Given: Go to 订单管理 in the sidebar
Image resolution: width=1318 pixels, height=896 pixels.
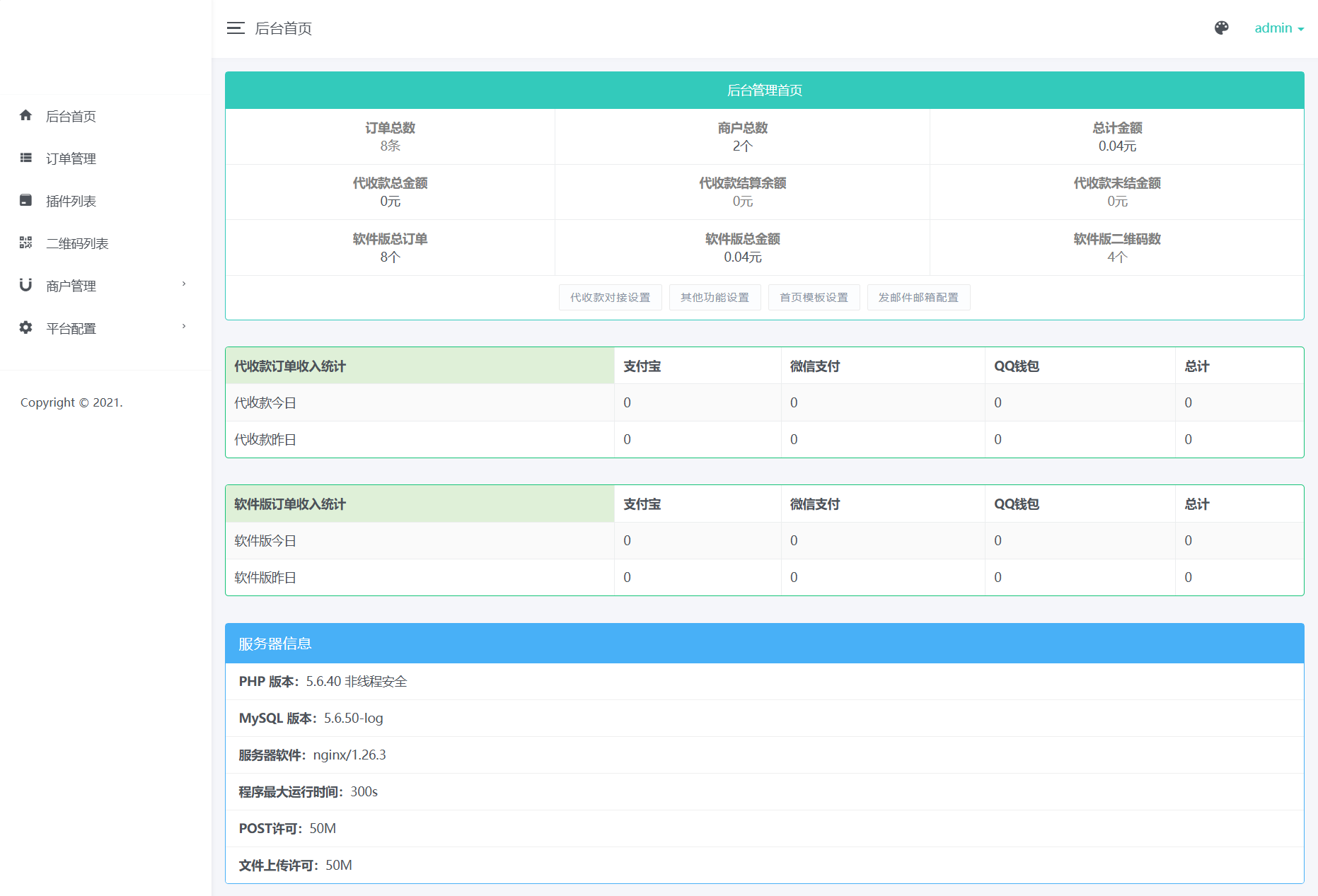Looking at the screenshot, I should pos(71,158).
